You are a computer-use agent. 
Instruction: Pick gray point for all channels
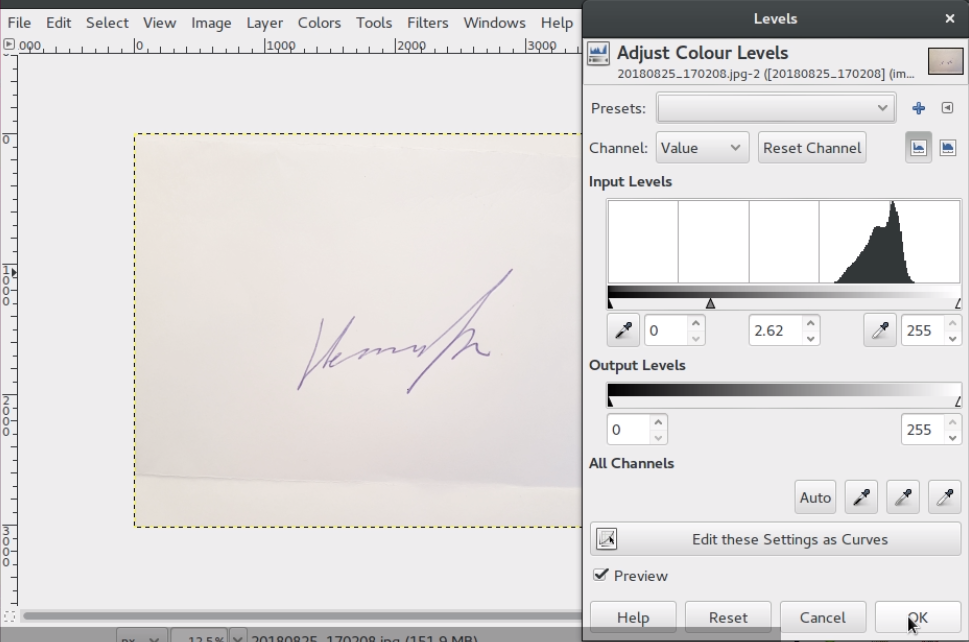point(903,497)
